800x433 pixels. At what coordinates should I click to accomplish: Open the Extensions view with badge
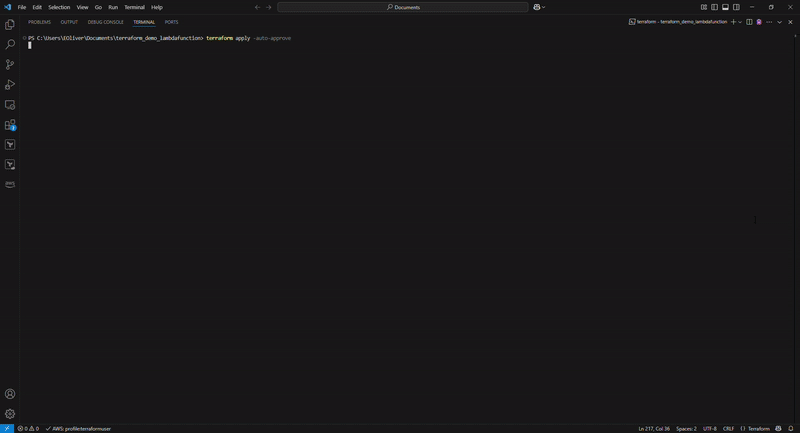(10, 125)
